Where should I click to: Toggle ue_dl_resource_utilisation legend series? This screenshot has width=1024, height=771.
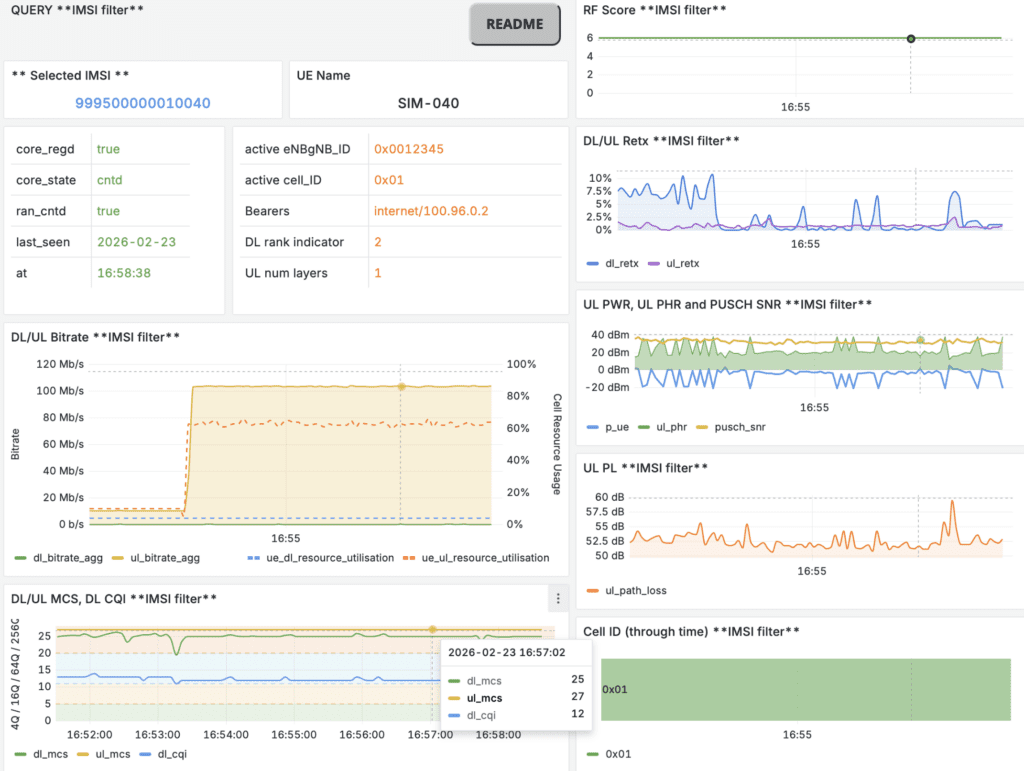320,558
